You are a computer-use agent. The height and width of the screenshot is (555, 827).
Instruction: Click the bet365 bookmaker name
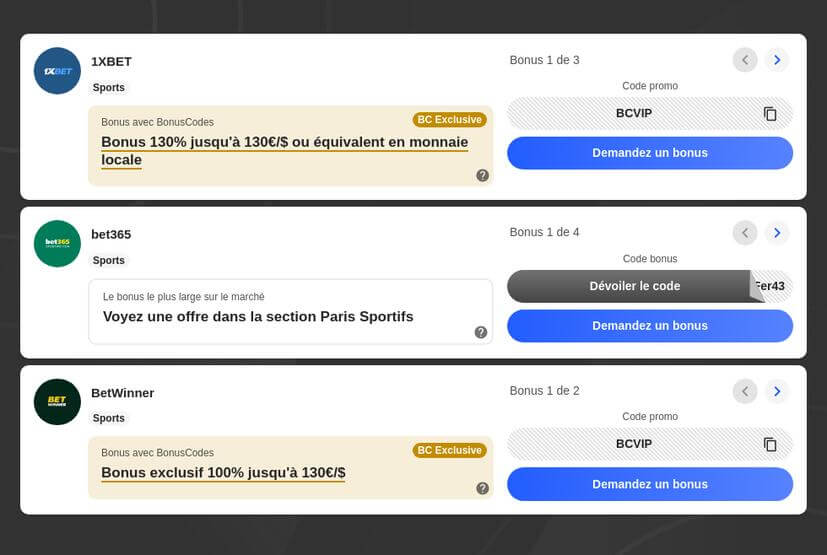pos(111,234)
